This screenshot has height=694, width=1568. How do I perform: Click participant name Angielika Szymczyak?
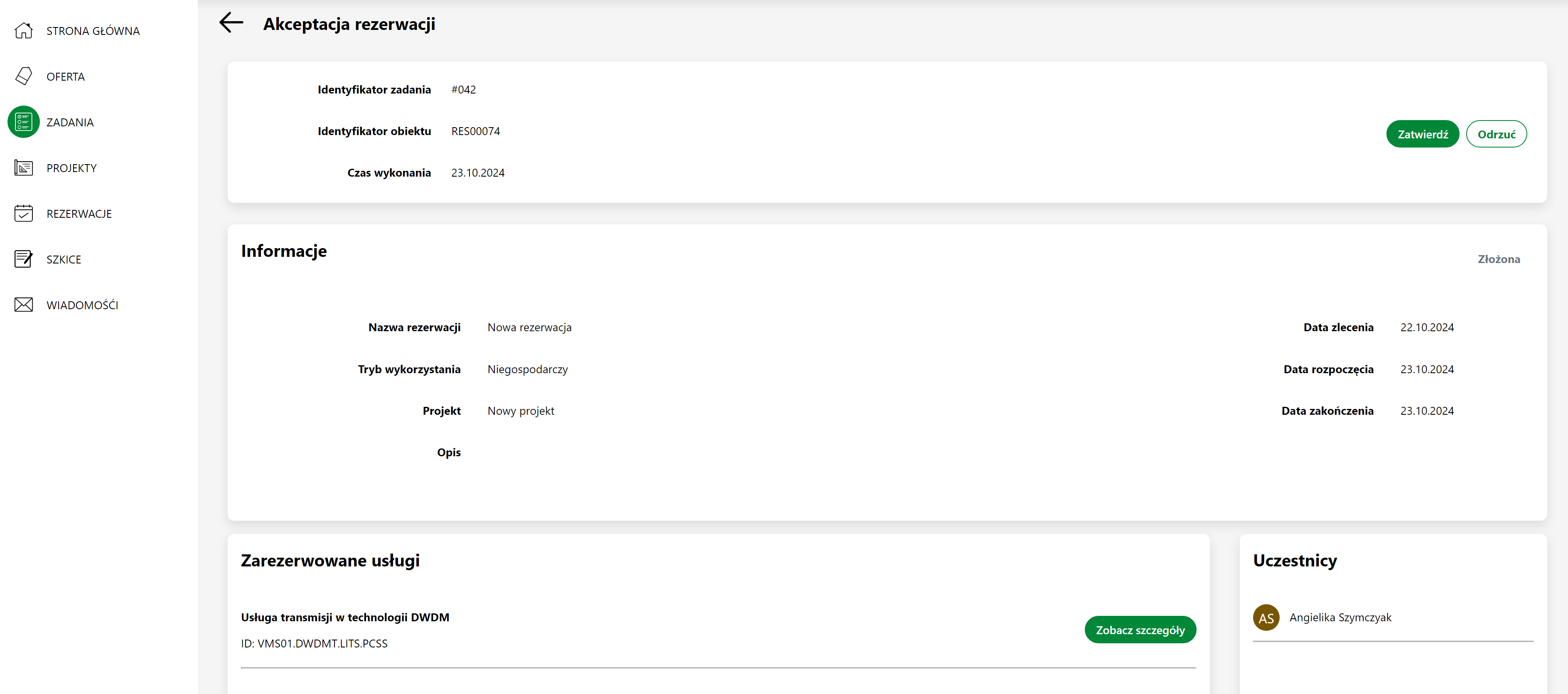tap(1340, 617)
